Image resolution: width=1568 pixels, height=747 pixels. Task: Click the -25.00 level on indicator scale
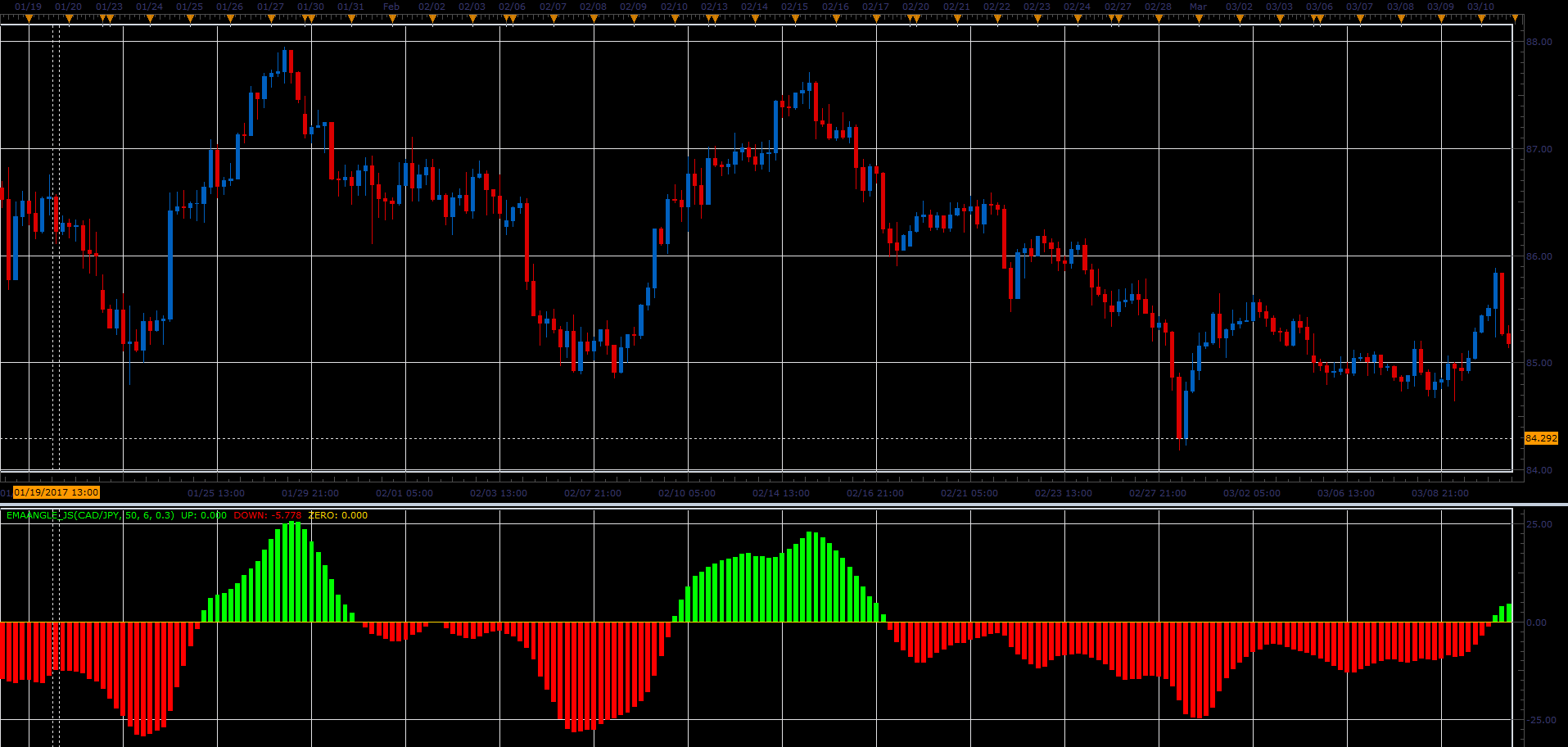1539,720
